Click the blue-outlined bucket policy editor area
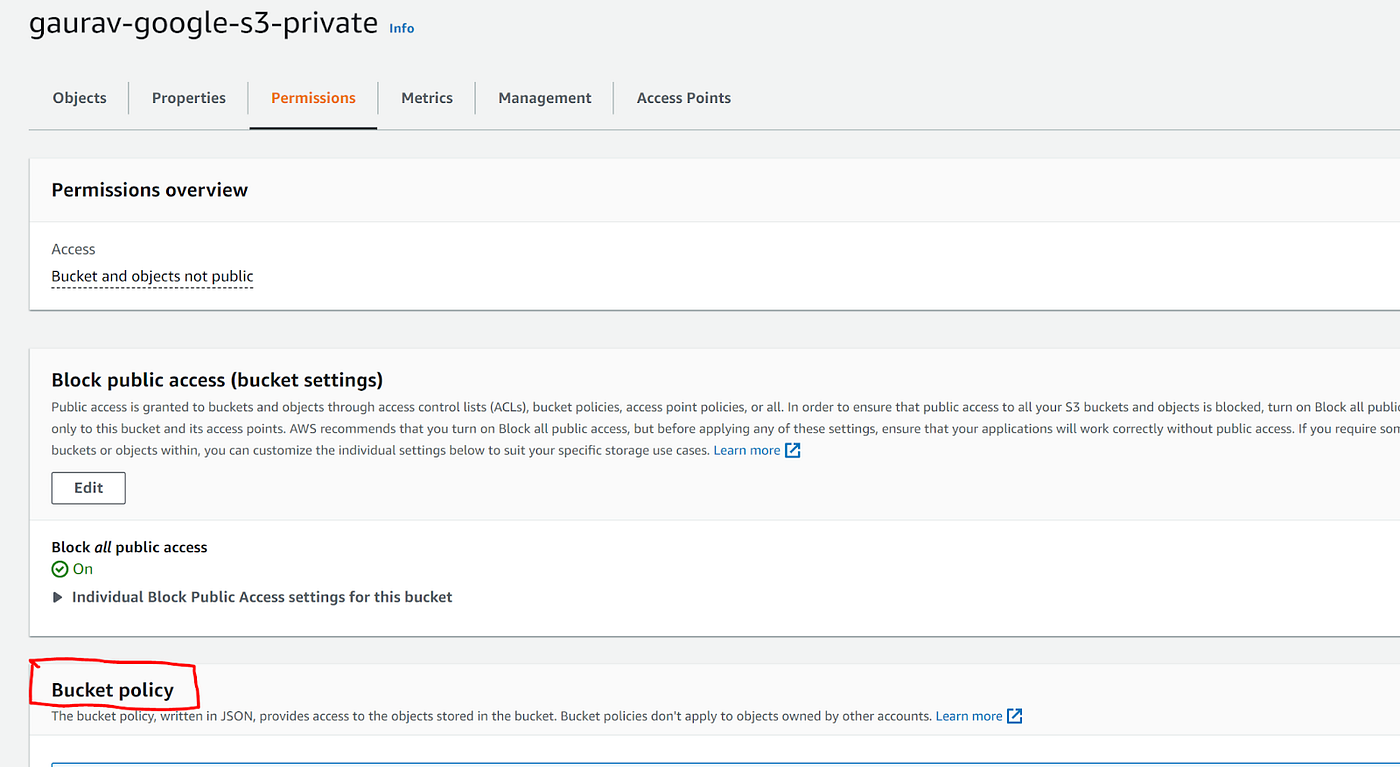The width and height of the screenshot is (1400, 767). click(700, 765)
